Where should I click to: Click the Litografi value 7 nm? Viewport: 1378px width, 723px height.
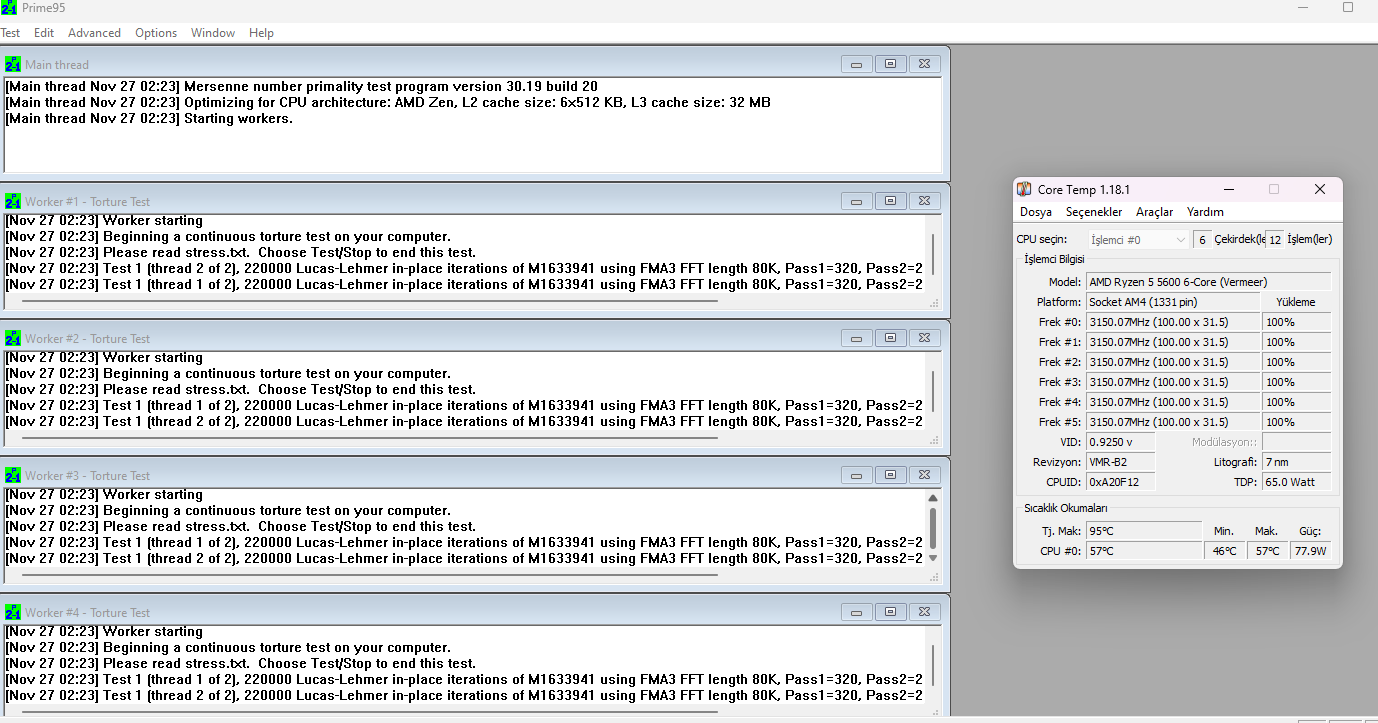[x=1296, y=462]
